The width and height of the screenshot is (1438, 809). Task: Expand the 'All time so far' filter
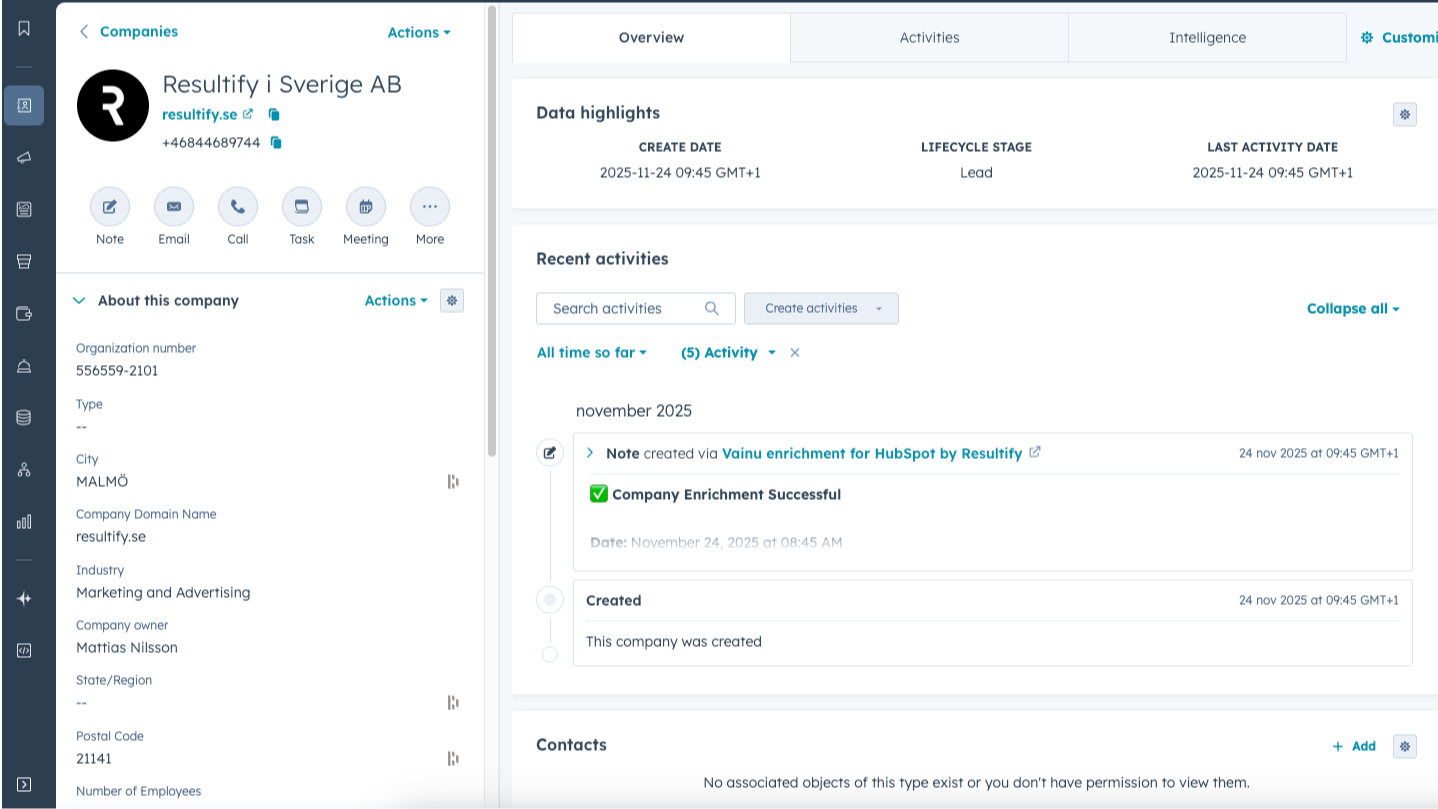pos(591,352)
